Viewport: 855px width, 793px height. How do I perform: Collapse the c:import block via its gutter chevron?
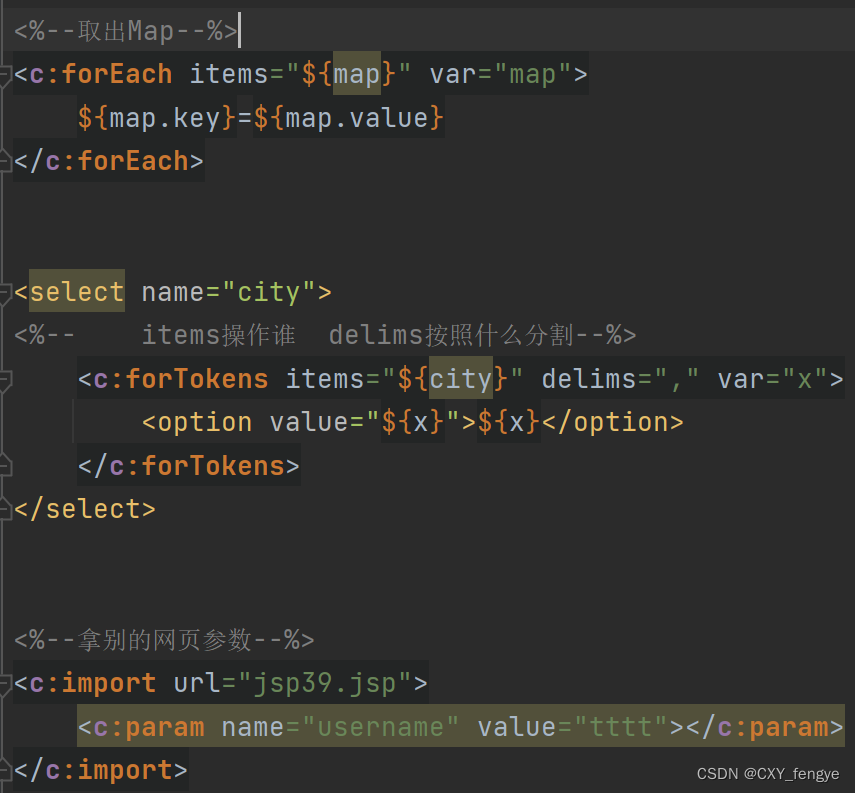[x=5, y=683]
